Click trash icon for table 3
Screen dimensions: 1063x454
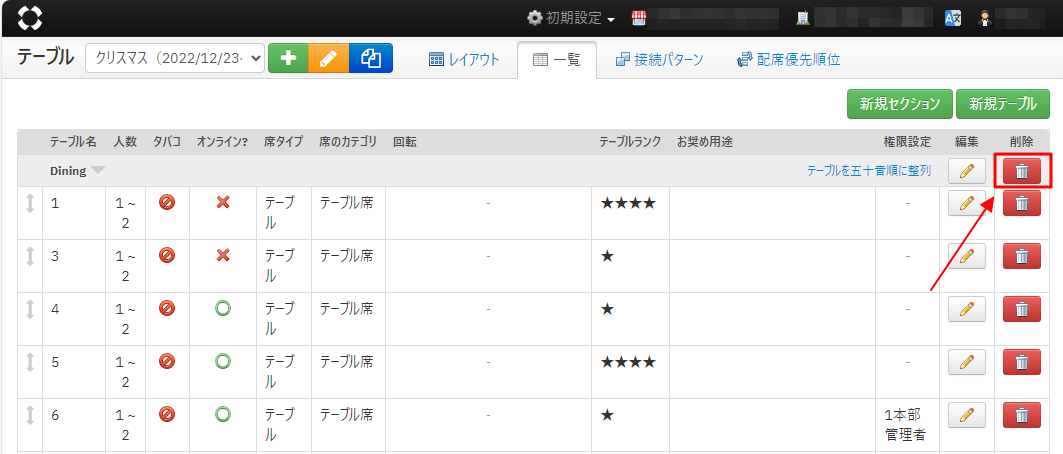pos(1021,256)
